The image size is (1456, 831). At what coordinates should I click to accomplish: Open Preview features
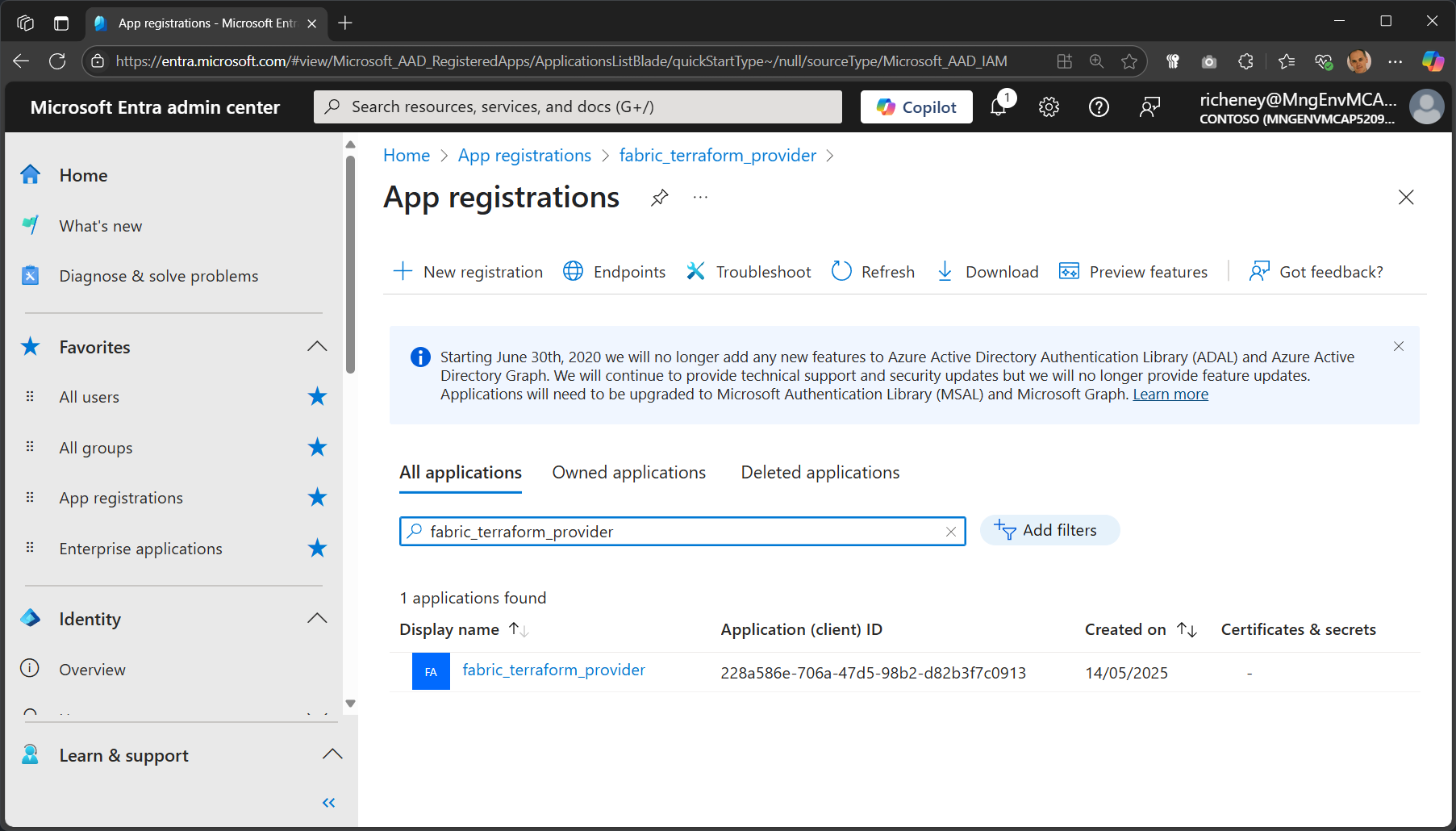pyautogui.click(x=1133, y=272)
